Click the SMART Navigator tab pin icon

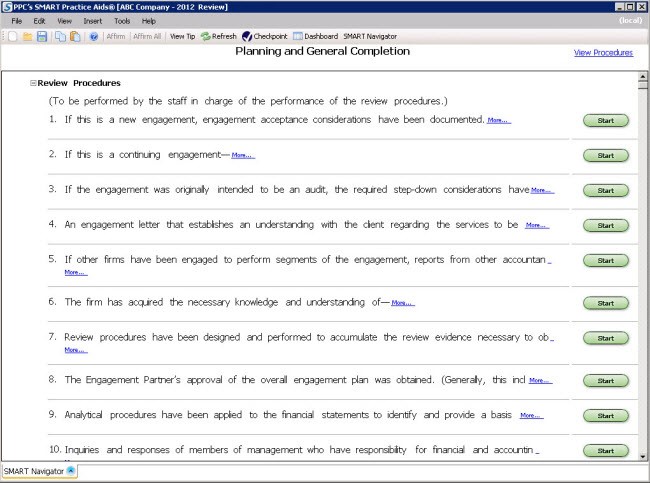click(x=71, y=470)
